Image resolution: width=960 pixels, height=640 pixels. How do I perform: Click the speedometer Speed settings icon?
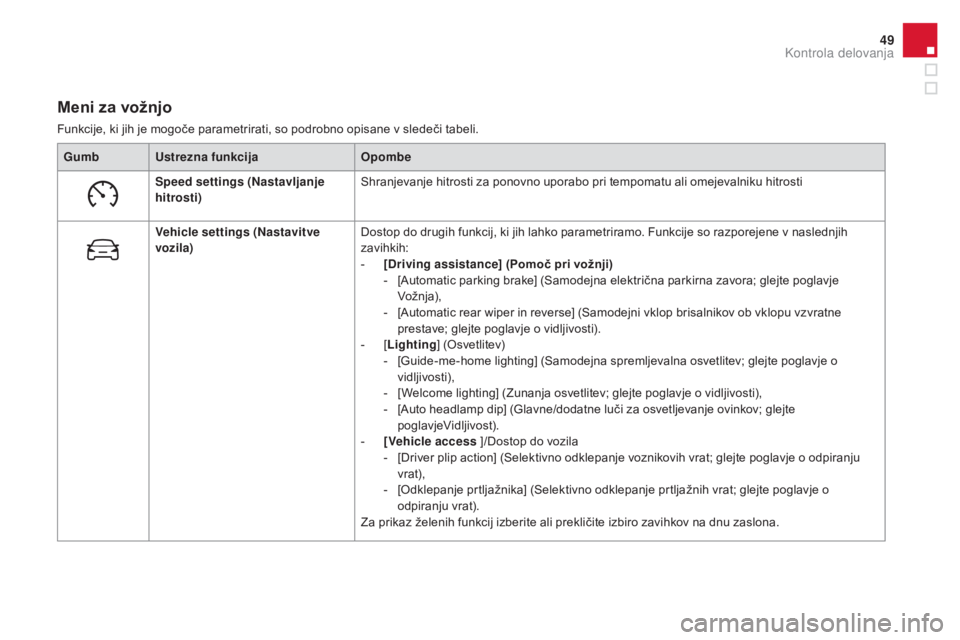tap(103, 195)
